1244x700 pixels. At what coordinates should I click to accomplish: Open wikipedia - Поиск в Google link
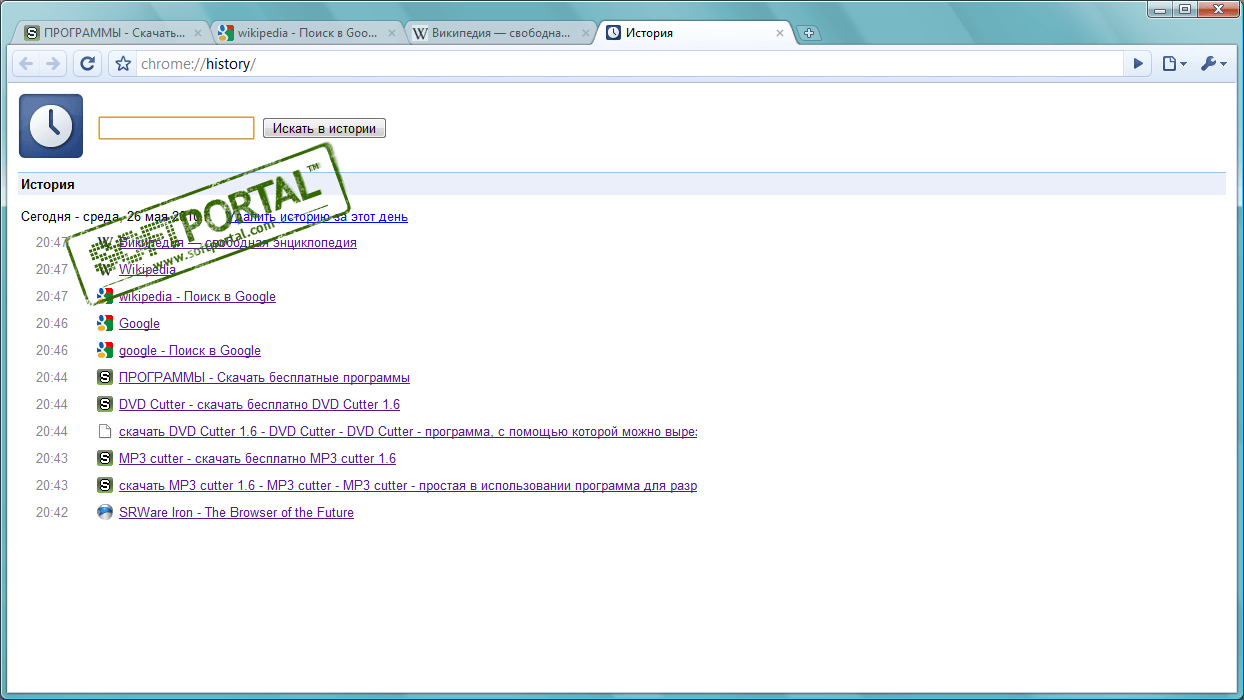tap(197, 296)
